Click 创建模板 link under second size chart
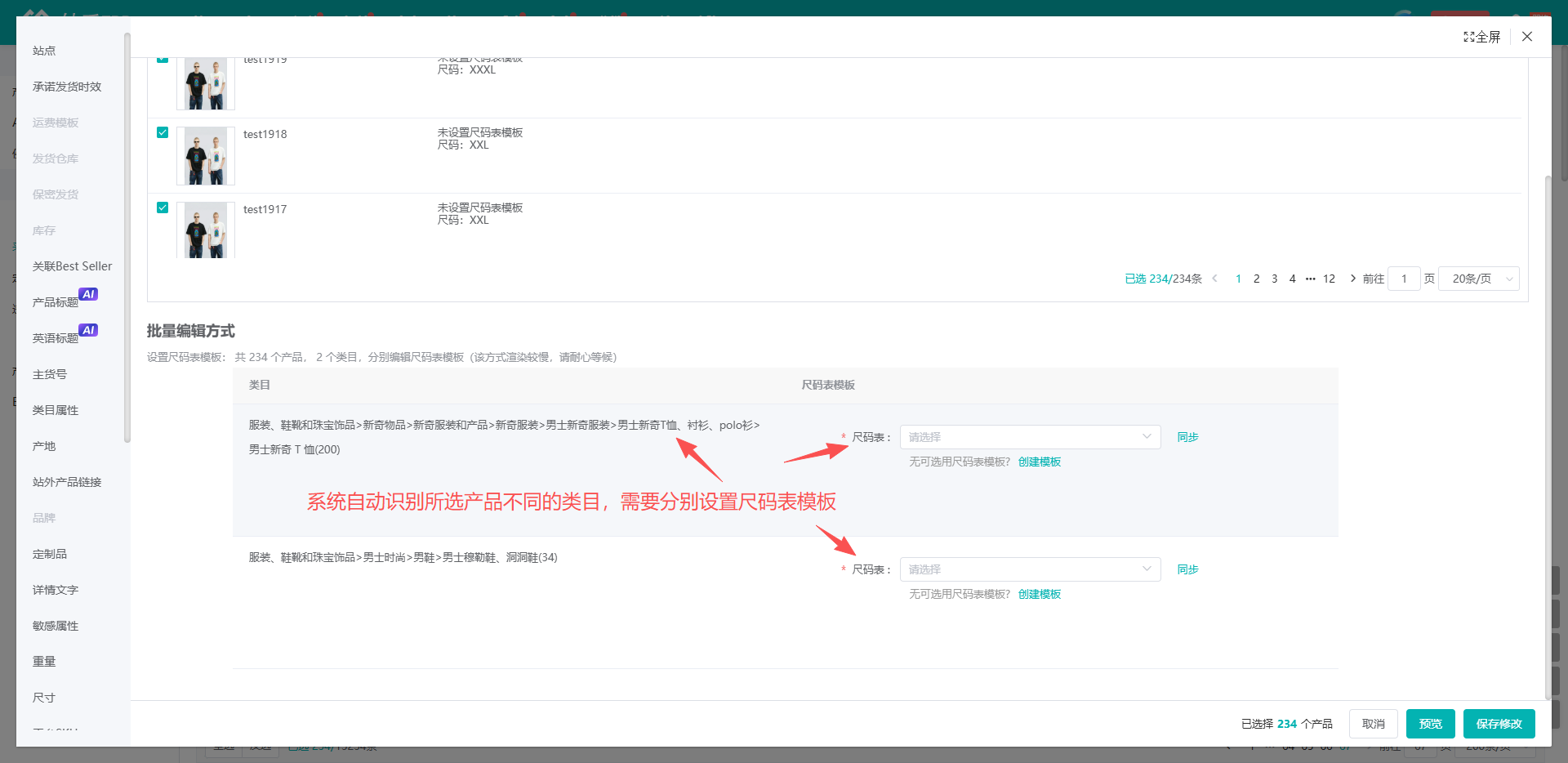1568x763 pixels. pyautogui.click(x=1040, y=594)
